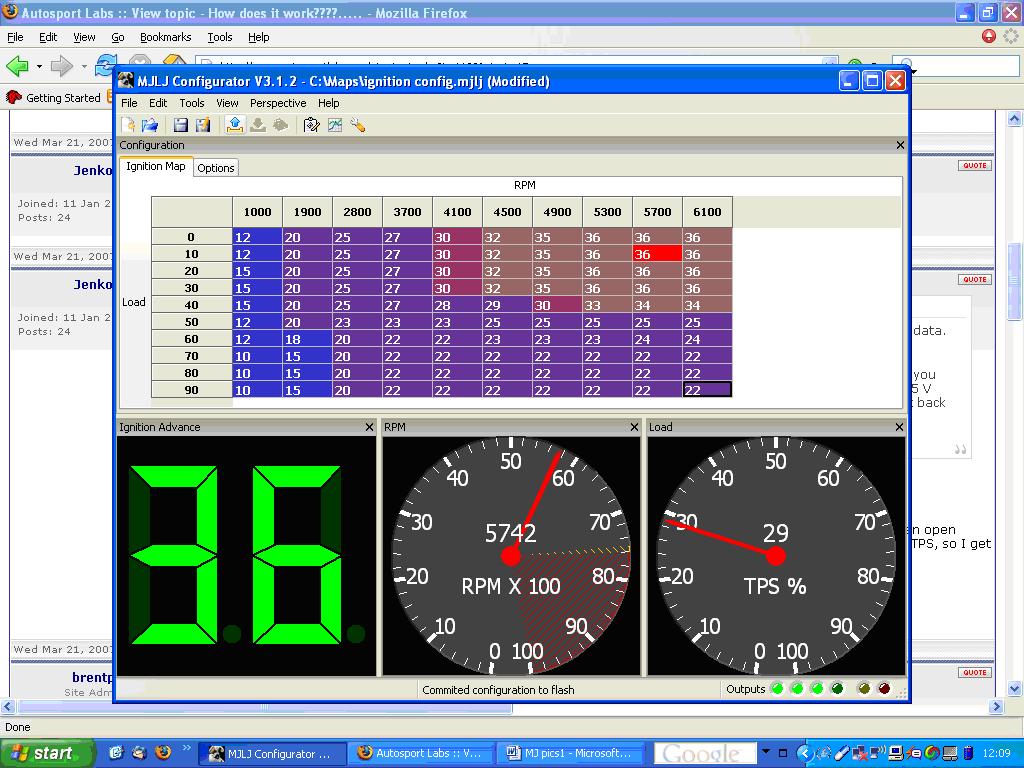Click the red Getting Started bookmark icon

[x=14, y=98]
